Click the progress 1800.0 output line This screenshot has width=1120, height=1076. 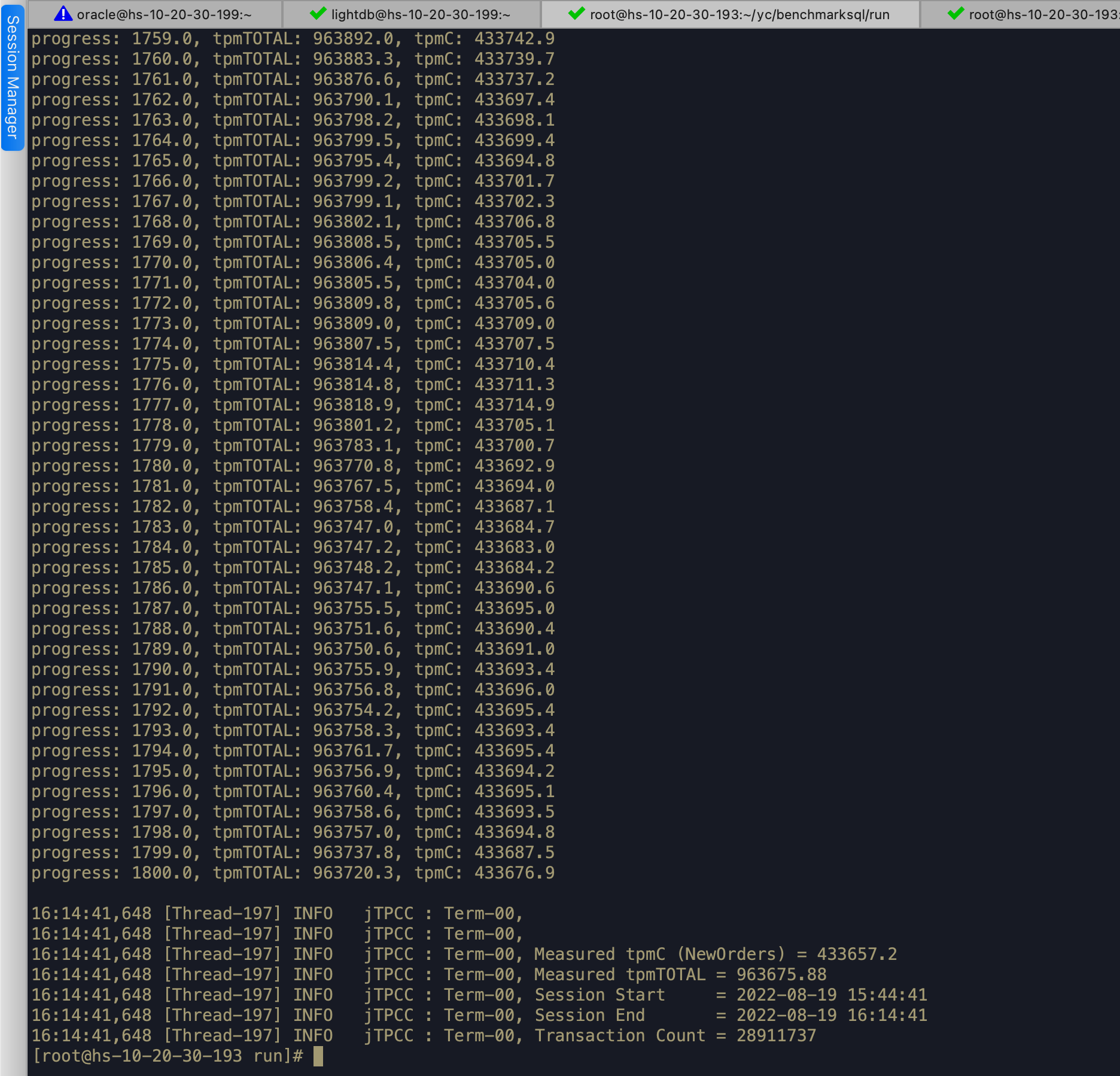coord(293,873)
